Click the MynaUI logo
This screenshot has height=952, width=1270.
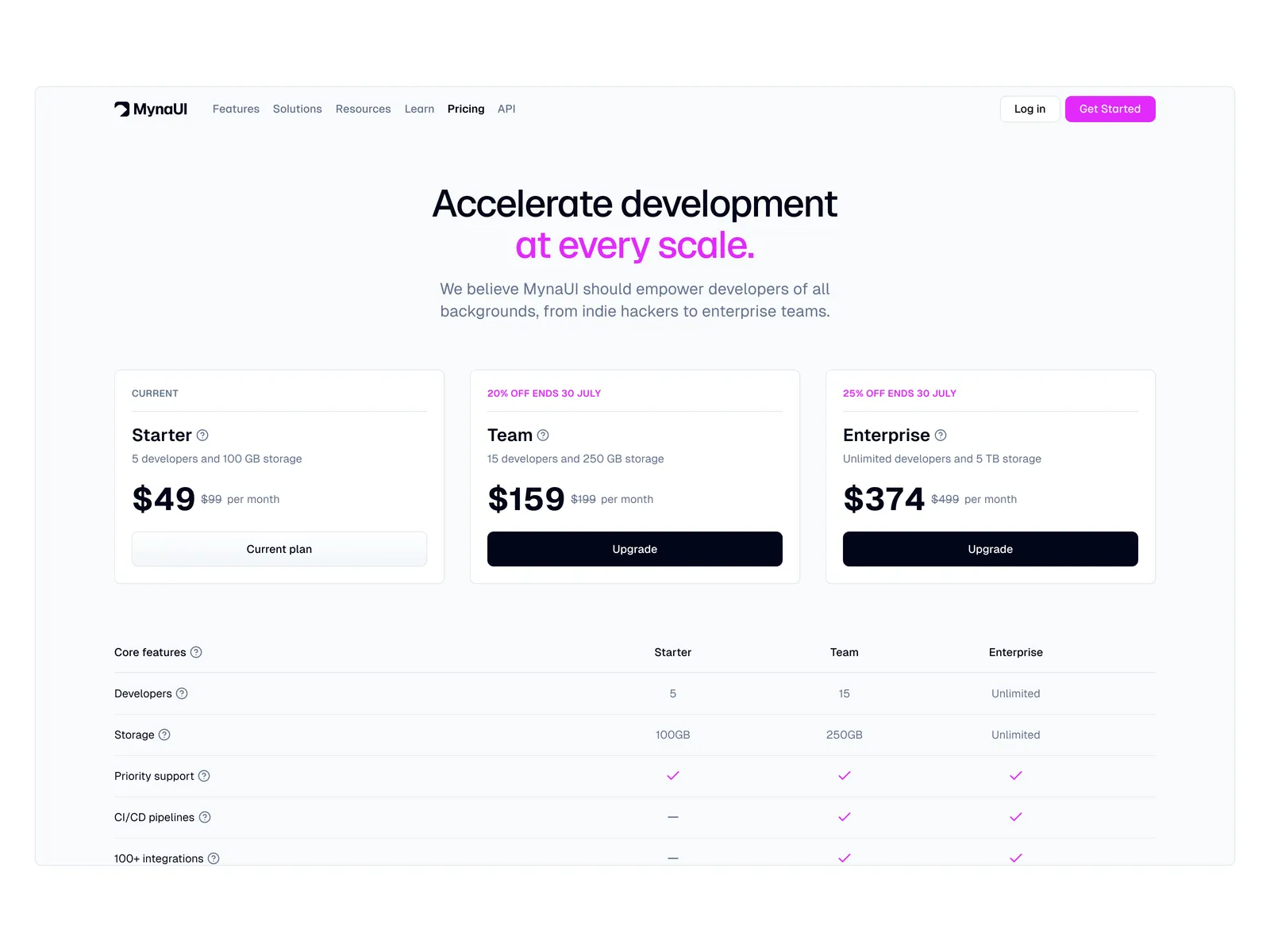click(x=151, y=109)
